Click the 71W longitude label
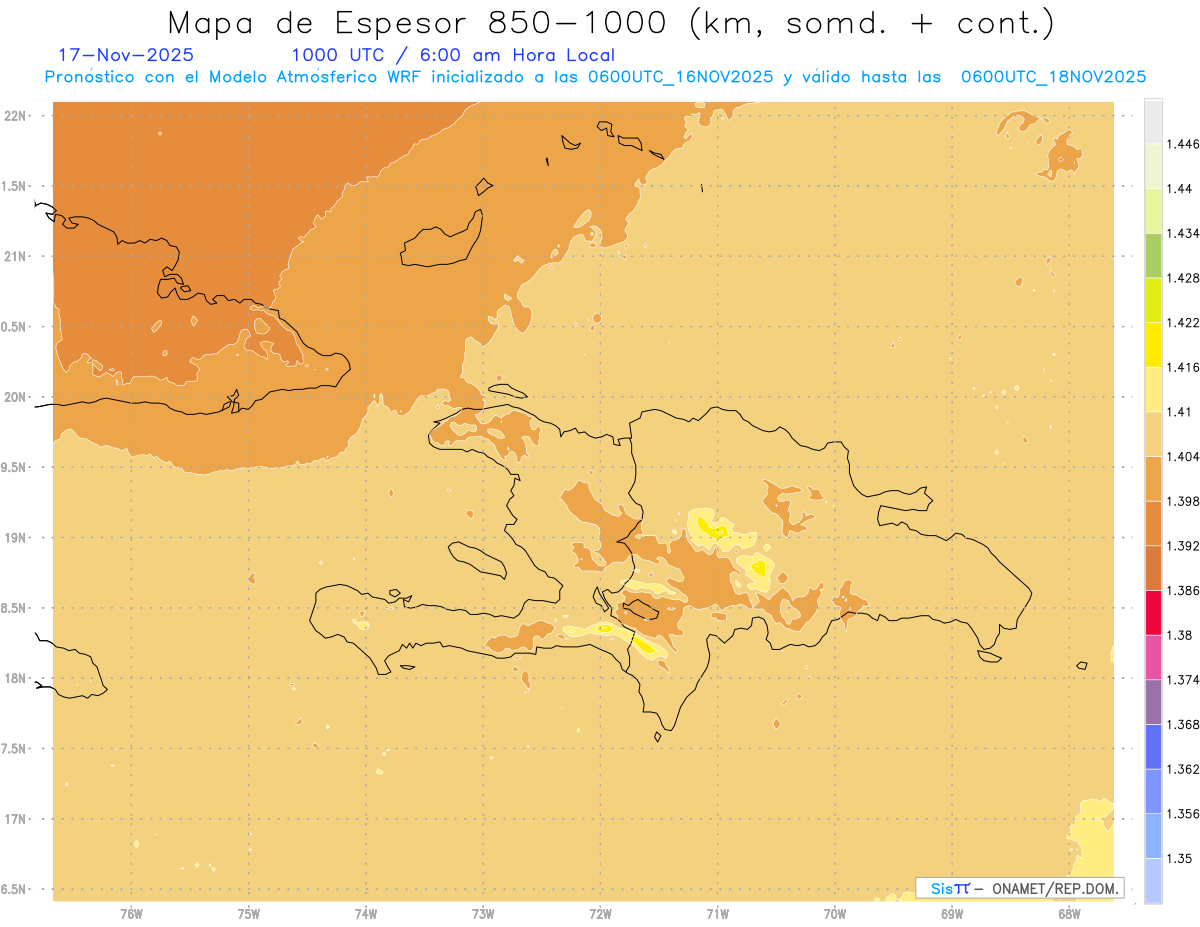The height and width of the screenshot is (927, 1200). click(x=717, y=914)
